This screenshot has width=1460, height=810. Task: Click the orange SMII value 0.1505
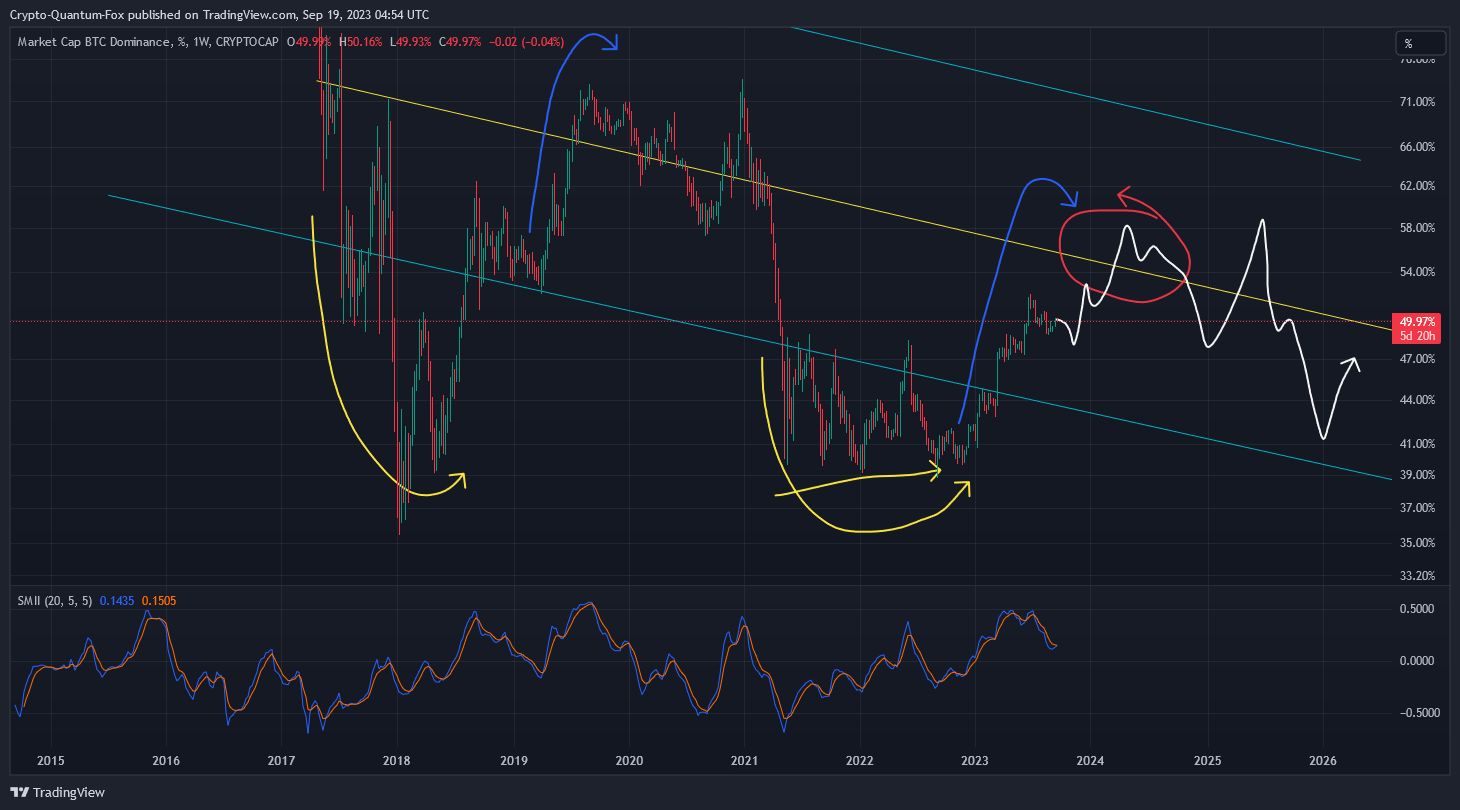pos(159,600)
